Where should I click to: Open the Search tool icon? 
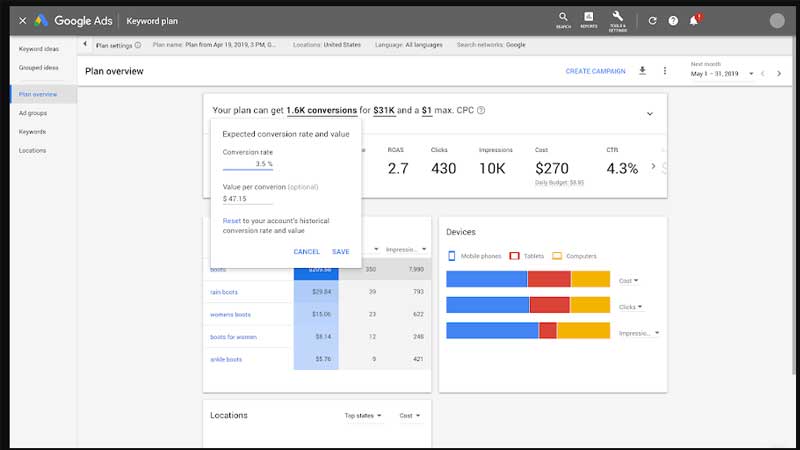(x=563, y=20)
